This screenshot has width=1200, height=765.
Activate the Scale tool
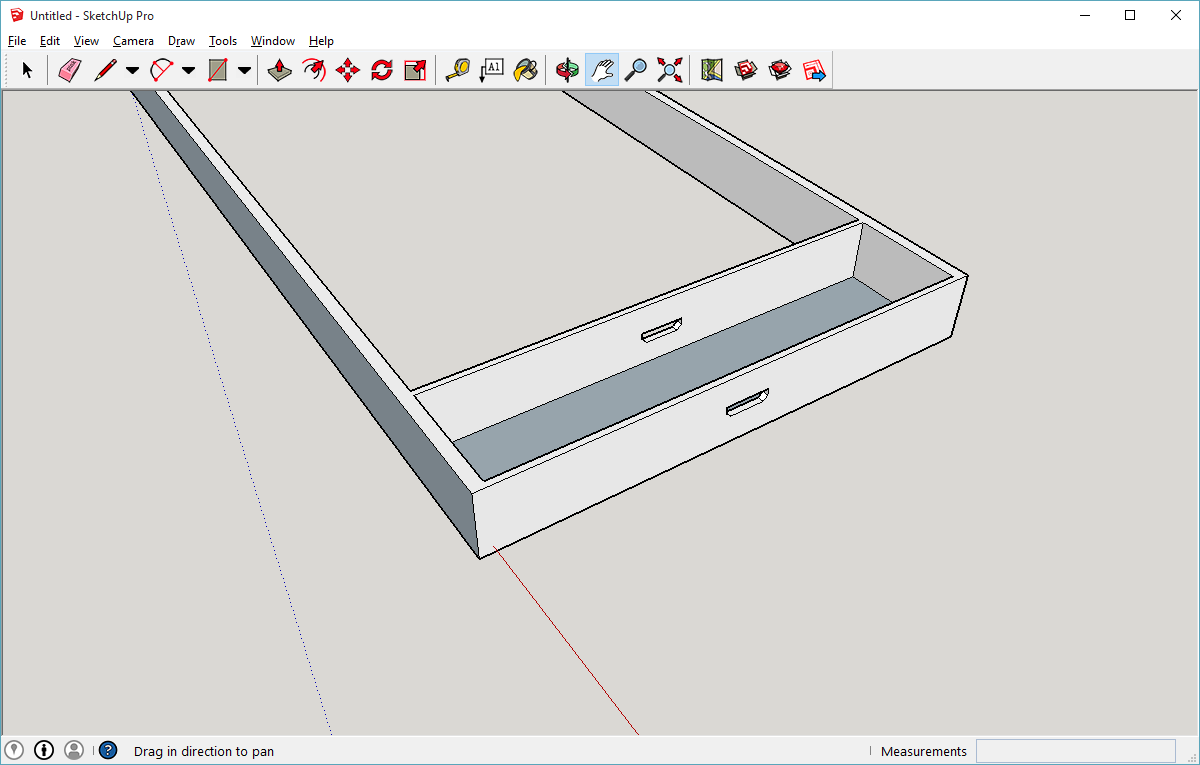416,70
